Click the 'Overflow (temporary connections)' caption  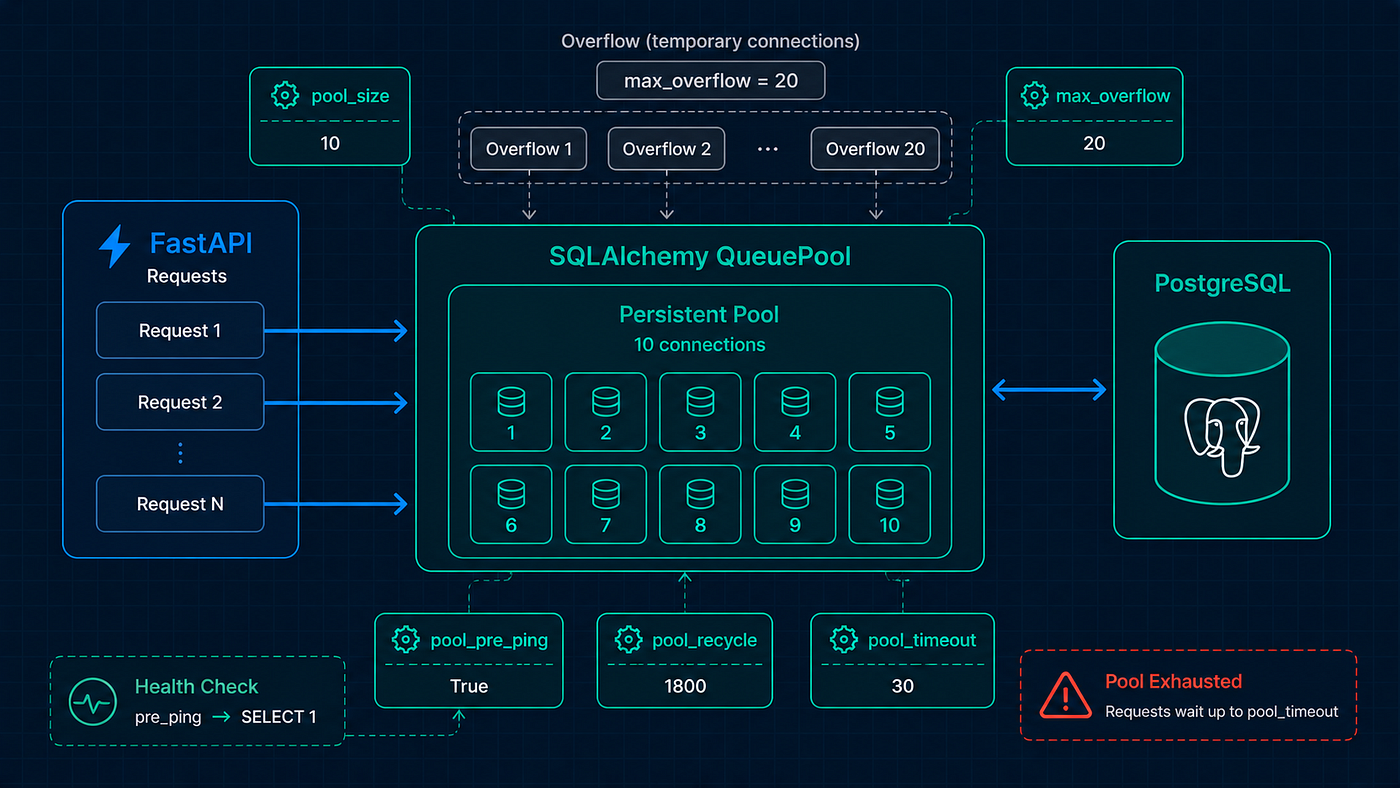pos(710,41)
